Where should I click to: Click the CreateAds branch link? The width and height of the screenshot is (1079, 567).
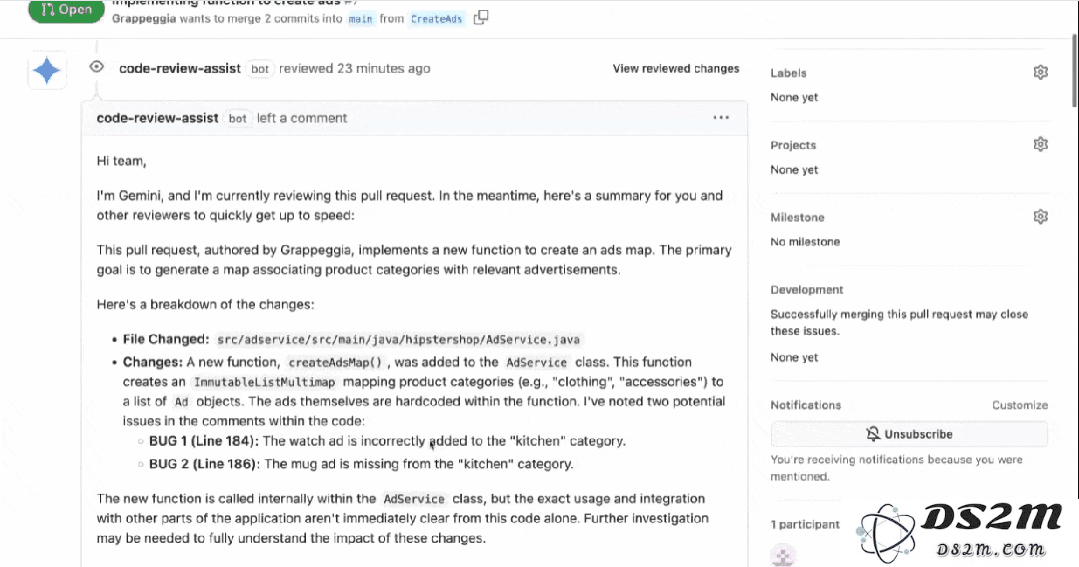pyautogui.click(x=436, y=19)
